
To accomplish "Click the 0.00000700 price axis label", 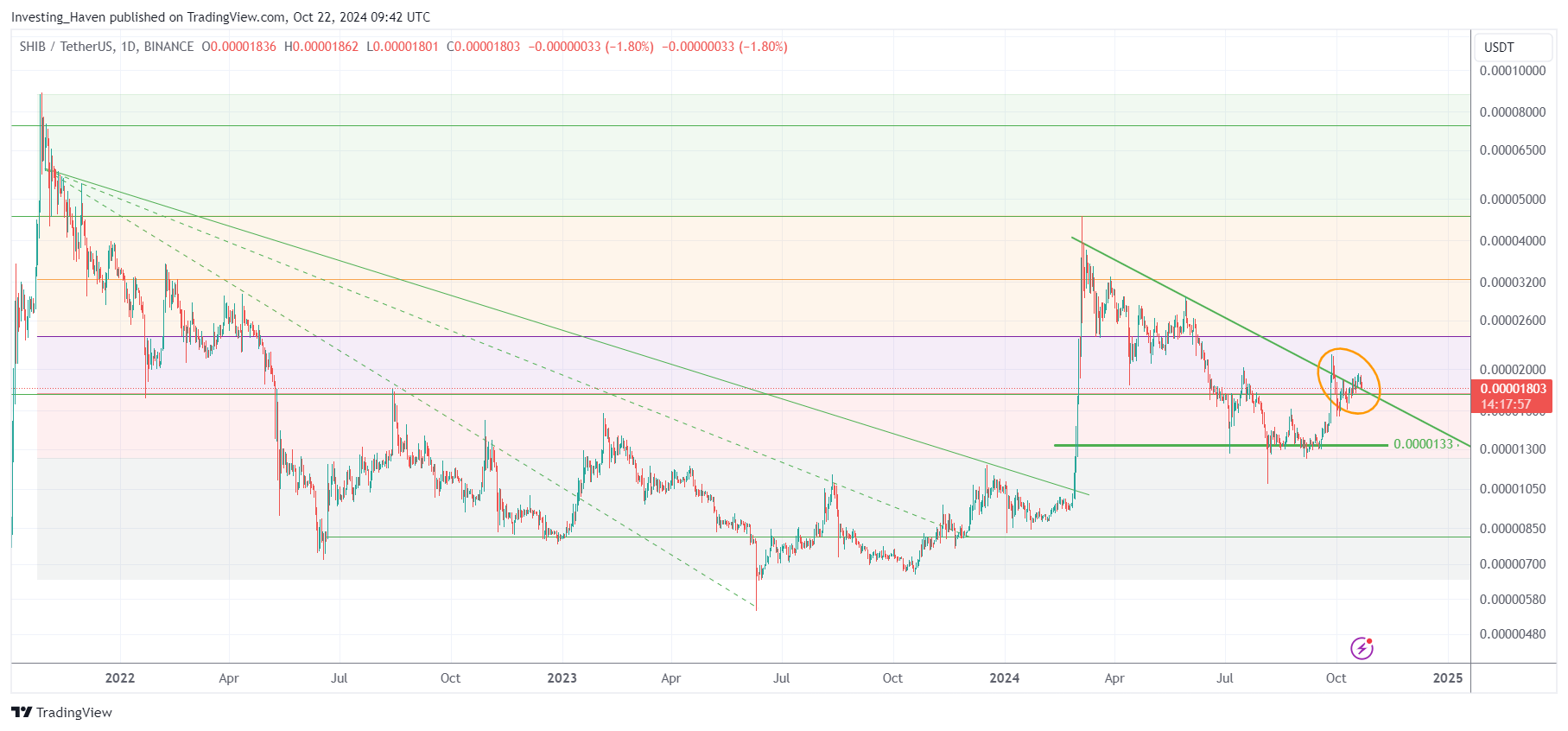I will (1513, 564).
